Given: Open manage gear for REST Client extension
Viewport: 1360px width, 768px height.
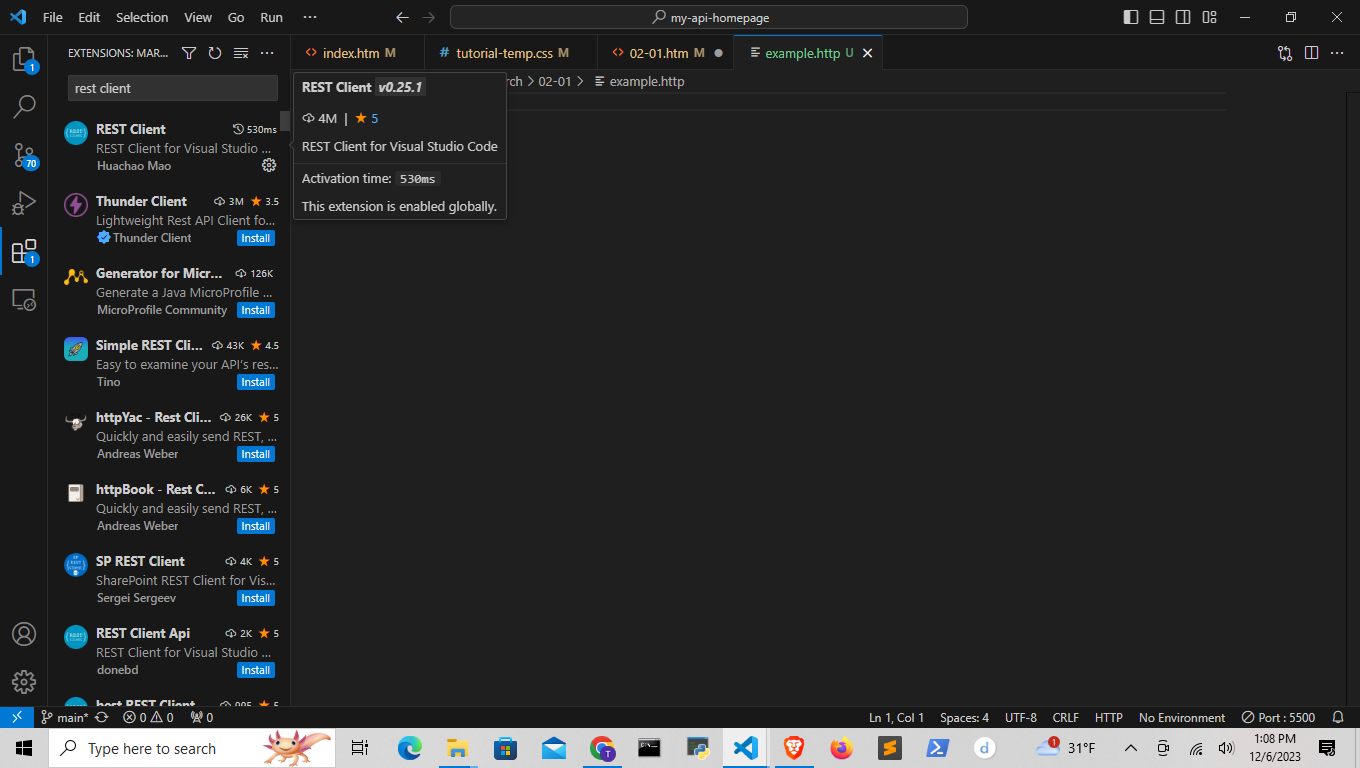Looking at the screenshot, I should (269, 165).
